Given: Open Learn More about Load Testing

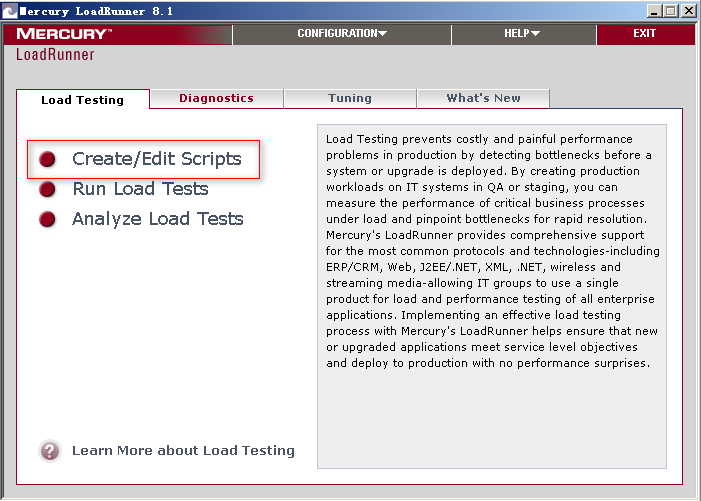Looking at the screenshot, I should 183,451.
